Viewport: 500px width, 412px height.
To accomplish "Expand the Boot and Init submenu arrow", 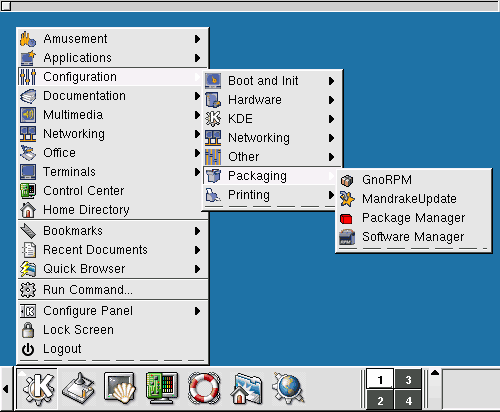I will (x=331, y=81).
